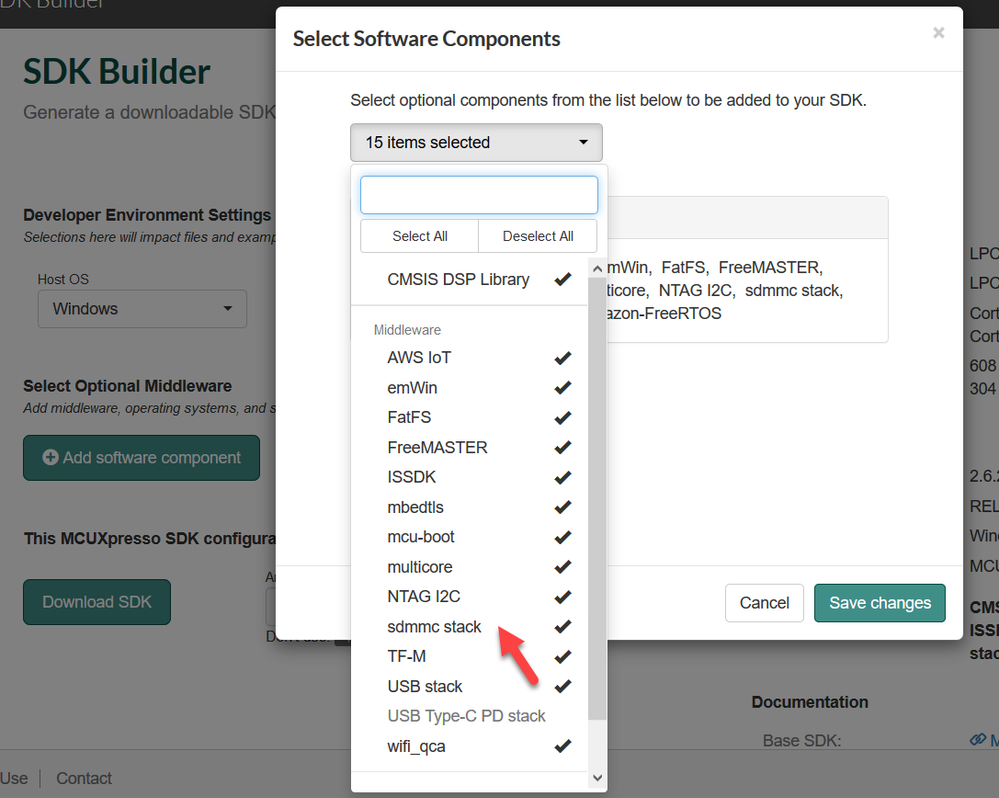999x798 pixels.
Task: Click the checkmark beside wifi_qca
Action: click(x=563, y=746)
